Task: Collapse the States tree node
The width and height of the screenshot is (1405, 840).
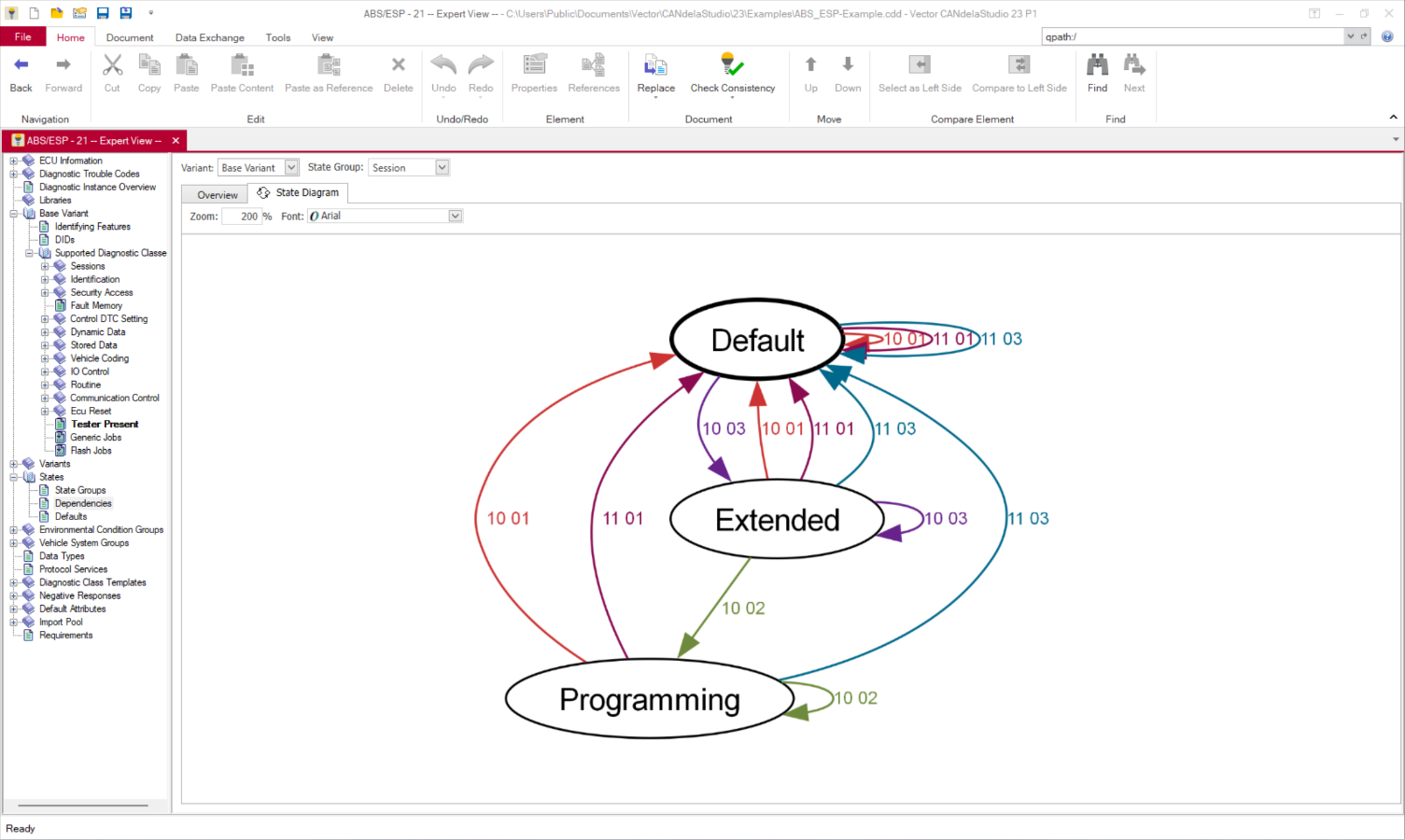Action: (x=14, y=477)
